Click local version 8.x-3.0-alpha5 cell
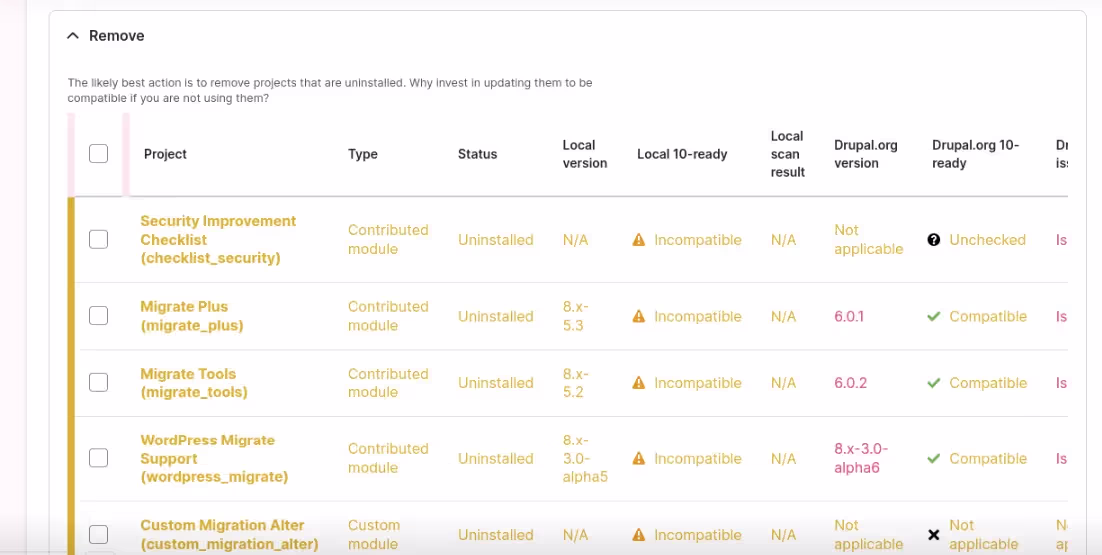 tap(585, 459)
